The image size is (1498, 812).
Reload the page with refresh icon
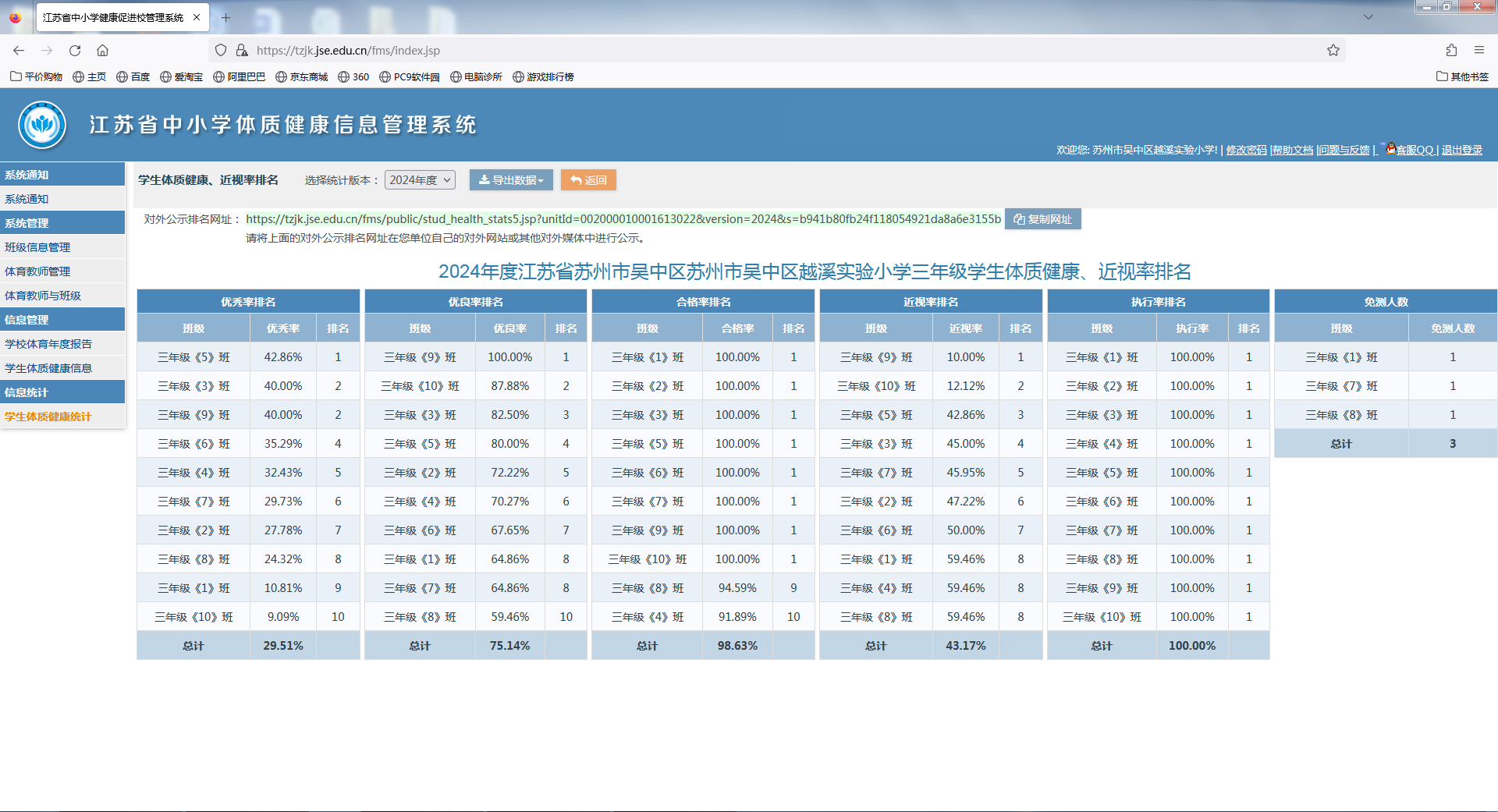tap(75, 50)
